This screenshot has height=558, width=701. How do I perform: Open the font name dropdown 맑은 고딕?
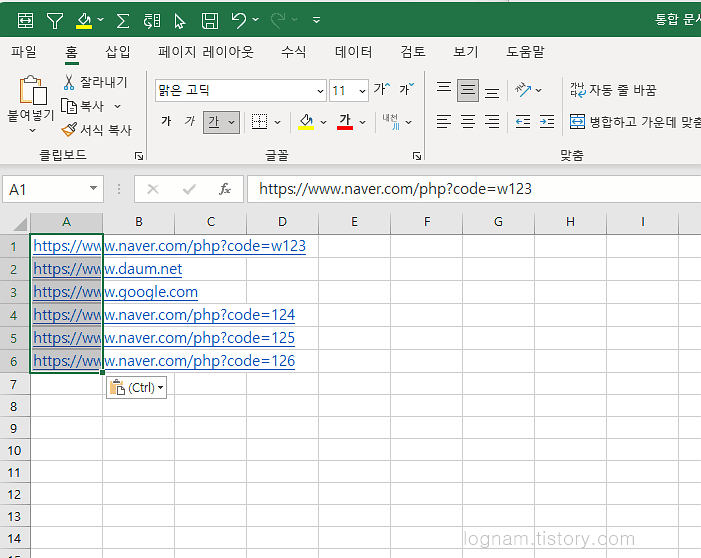[x=320, y=91]
